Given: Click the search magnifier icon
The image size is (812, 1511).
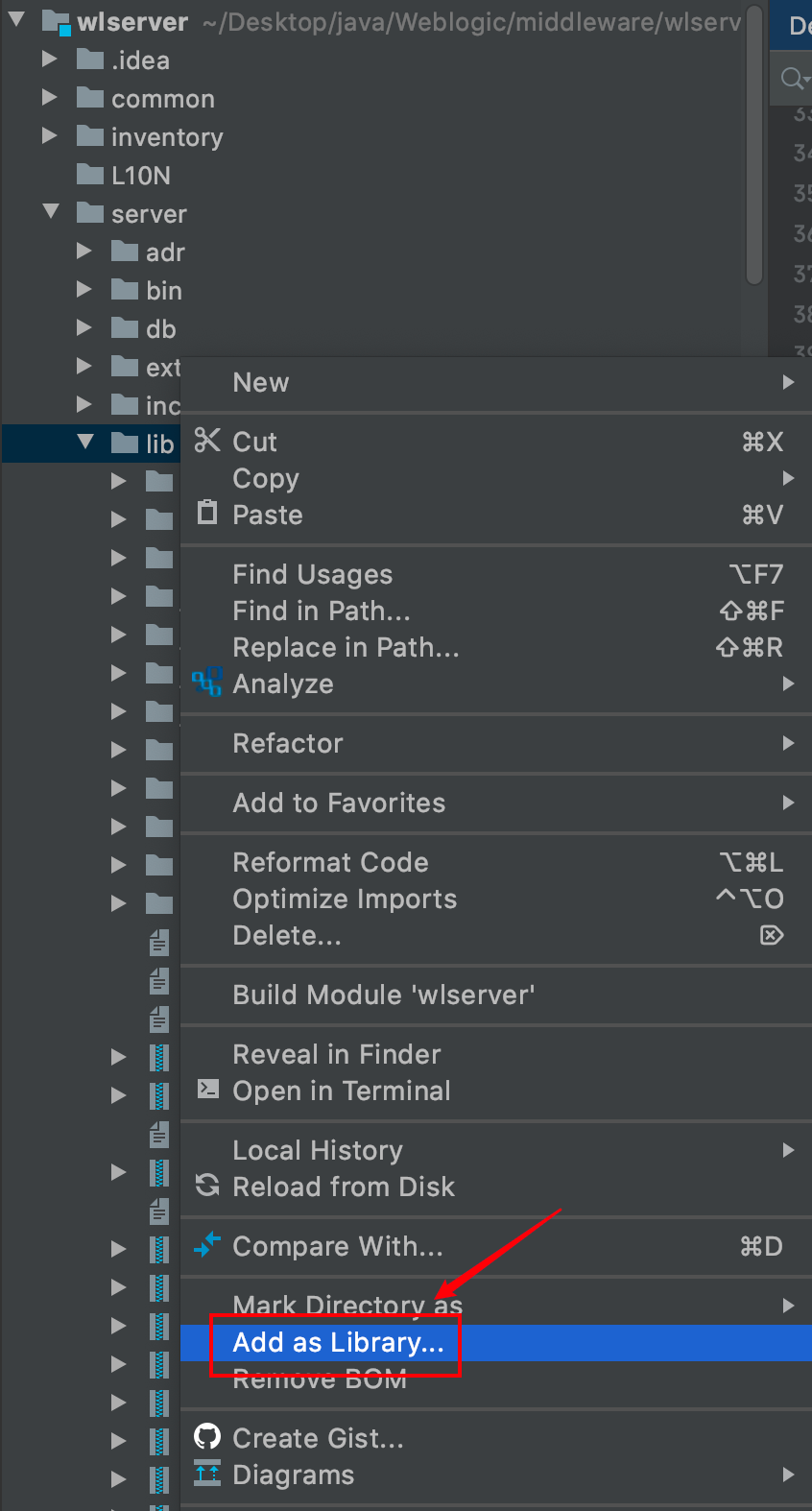Looking at the screenshot, I should point(792,78).
